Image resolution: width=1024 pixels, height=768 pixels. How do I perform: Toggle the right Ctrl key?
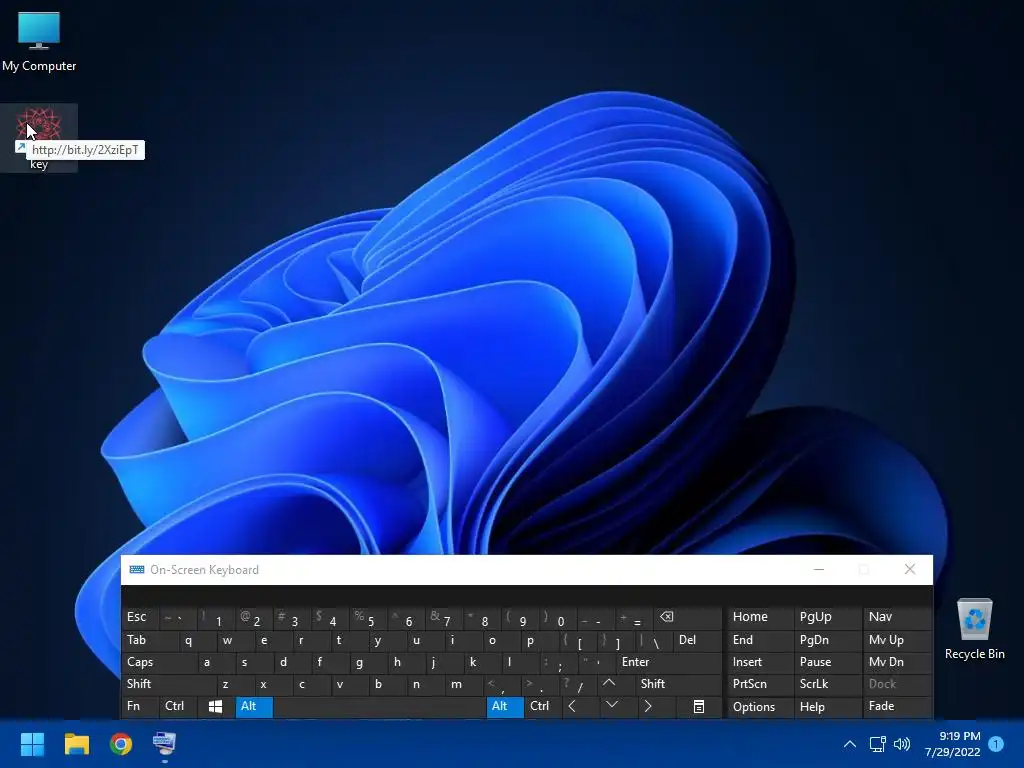[x=543, y=707]
